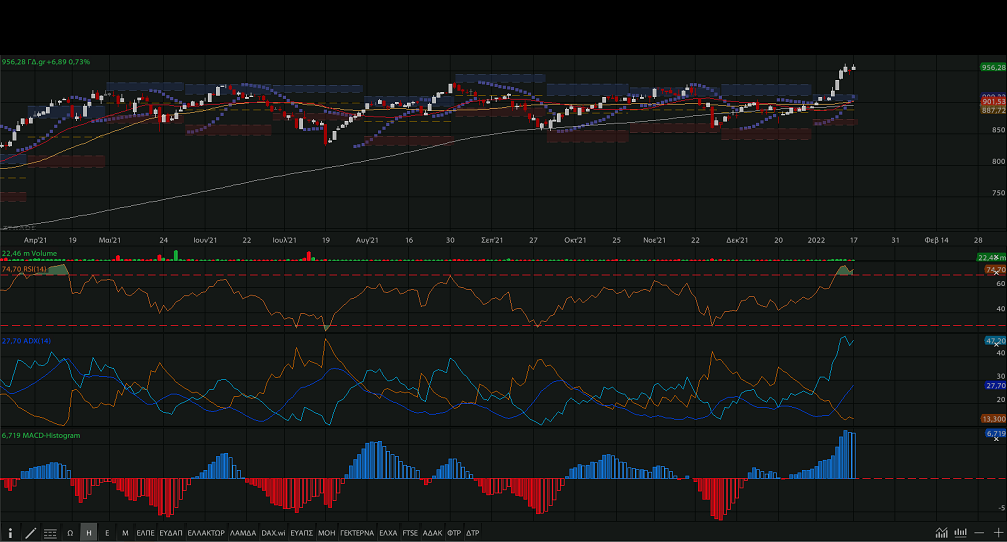Click the ADX(14) indicator label
The image size is (1007, 542).
[27, 342]
